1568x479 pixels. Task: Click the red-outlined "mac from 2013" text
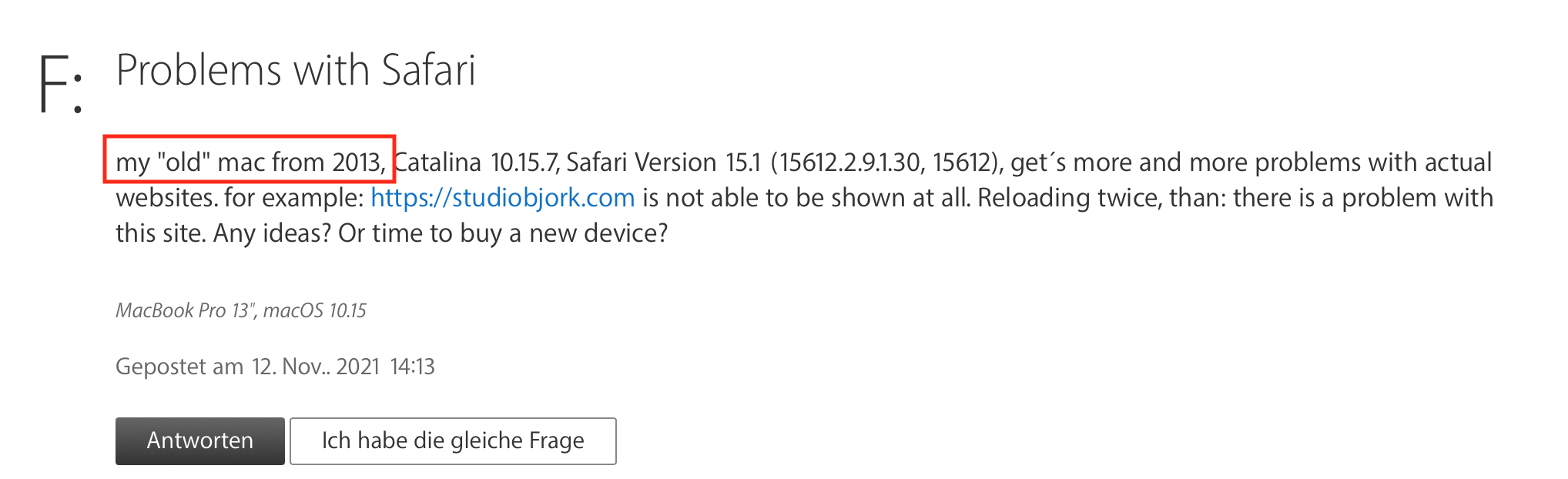point(300,162)
